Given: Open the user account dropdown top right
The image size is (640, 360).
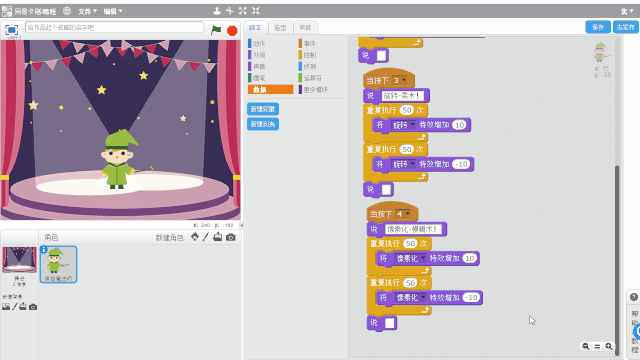Looking at the screenshot, I should (627, 11).
